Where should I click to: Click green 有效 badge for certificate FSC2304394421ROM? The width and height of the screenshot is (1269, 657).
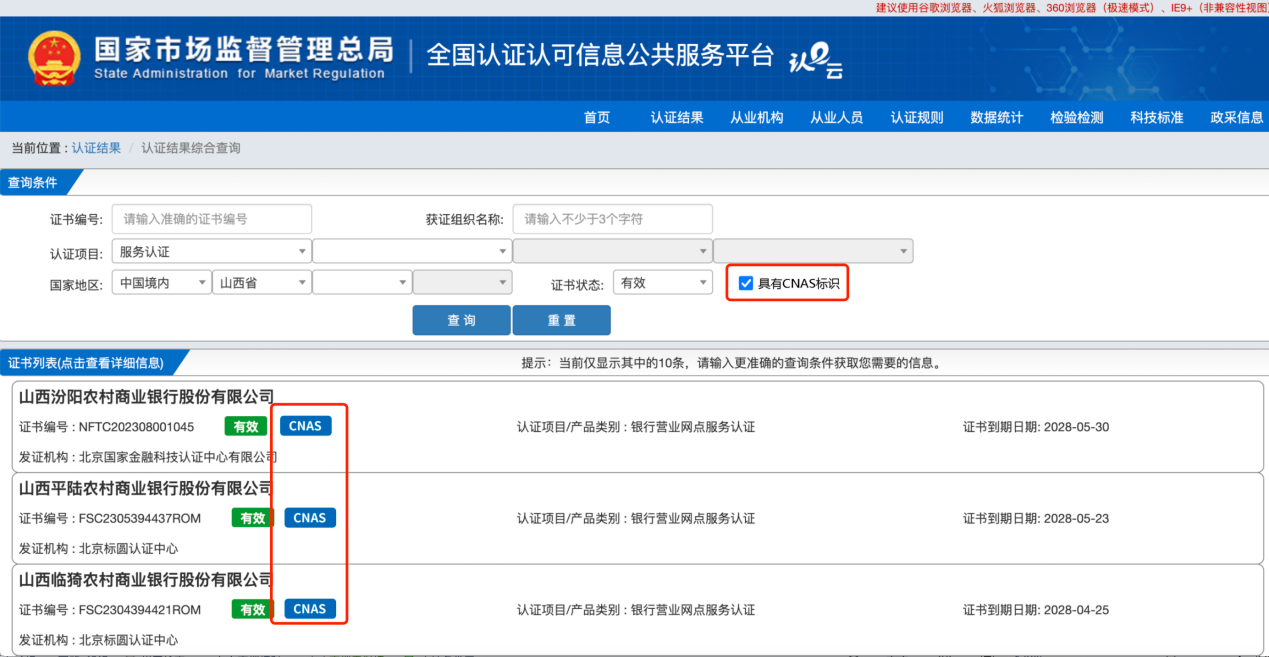pos(253,609)
